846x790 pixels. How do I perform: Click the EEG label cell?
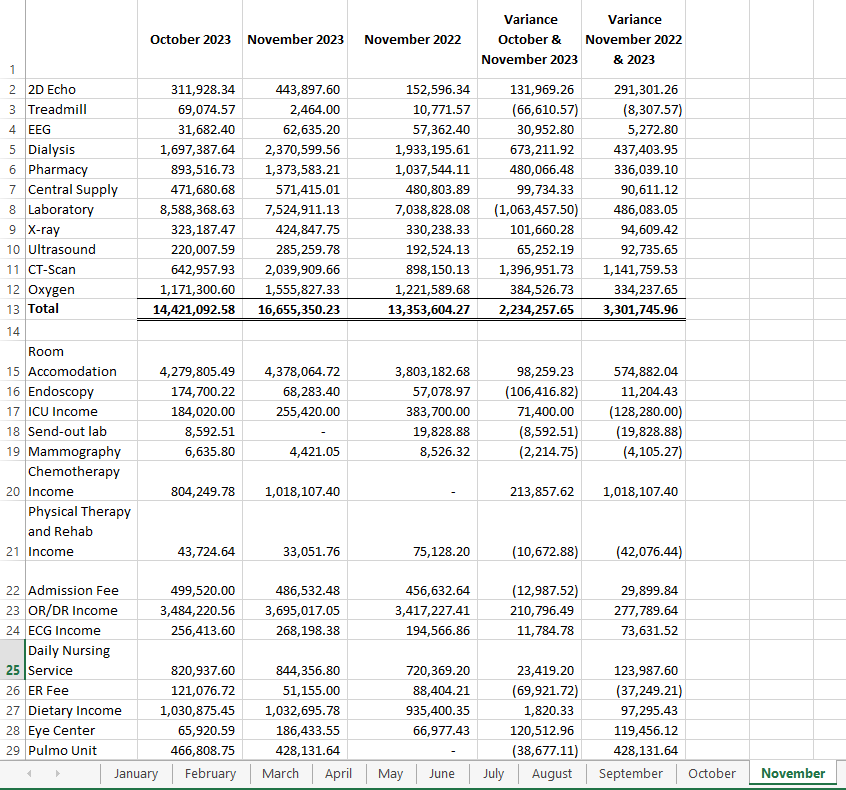coord(81,129)
